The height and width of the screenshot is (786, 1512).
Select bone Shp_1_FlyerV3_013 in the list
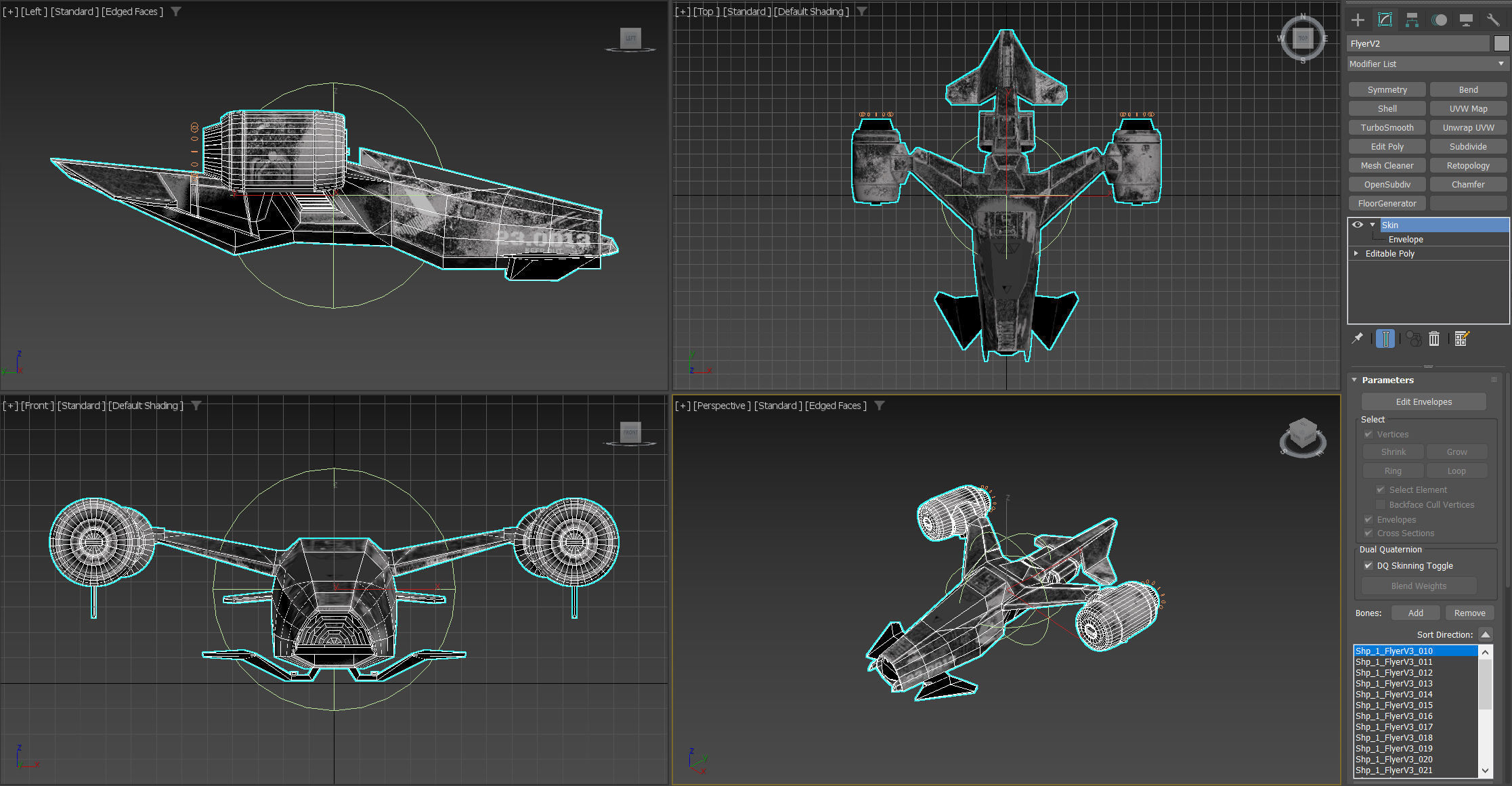tap(1394, 683)
